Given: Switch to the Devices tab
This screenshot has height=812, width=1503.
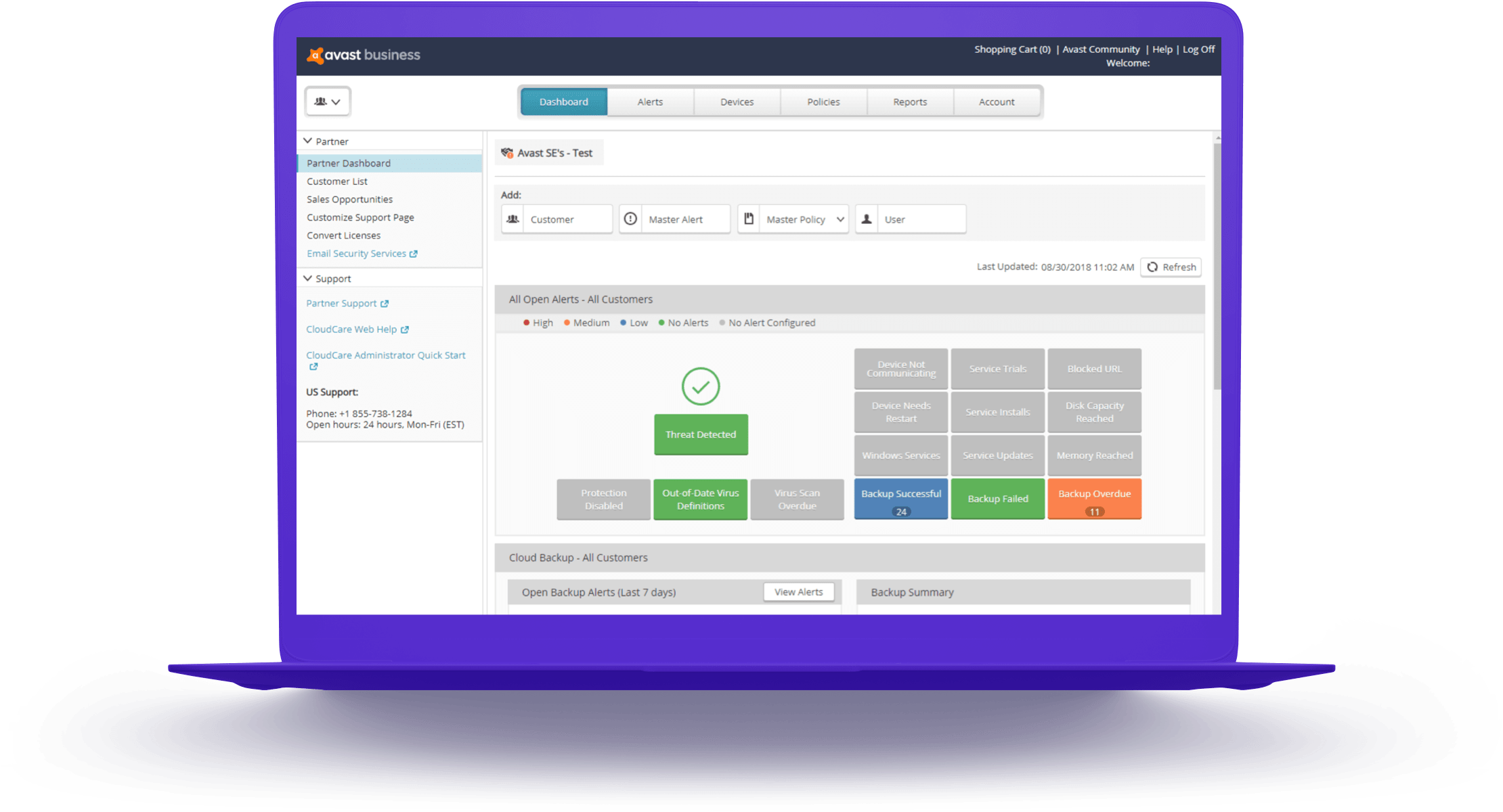Looking at the screenshot, I should (737, 102).
